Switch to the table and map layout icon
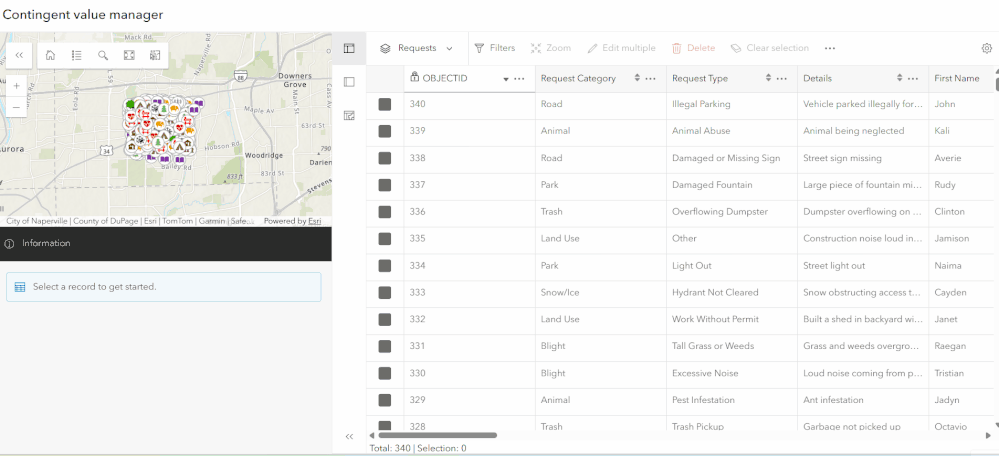Screen dimensions: 999x456 click(349, 48)
